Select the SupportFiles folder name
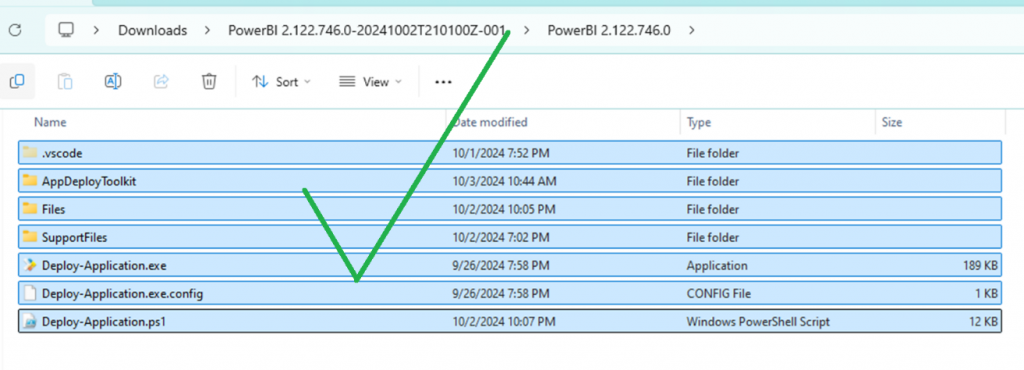The image size is (1024, 370). tap(74, 237)
